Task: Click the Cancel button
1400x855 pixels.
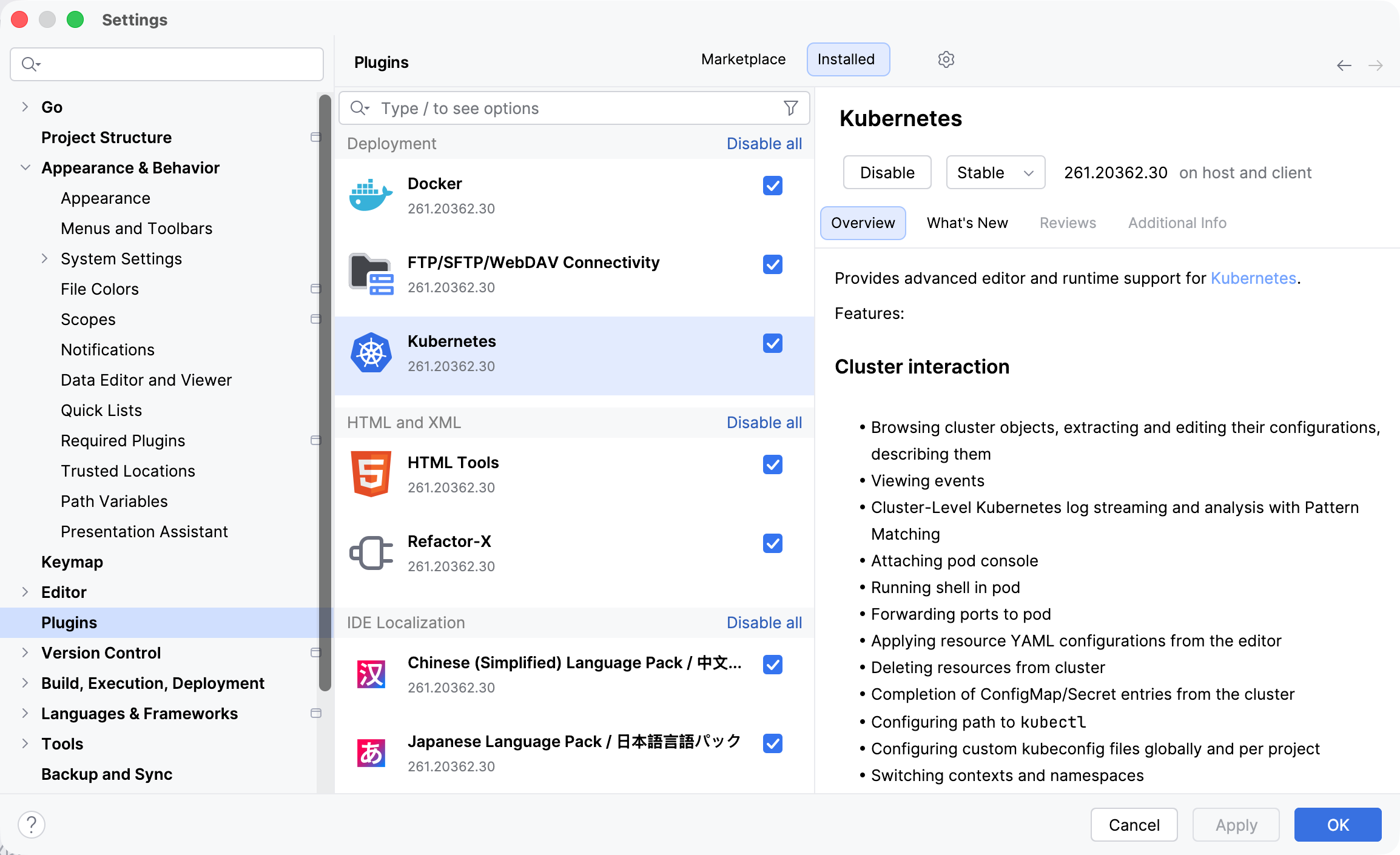Action: pos(1133,825)
